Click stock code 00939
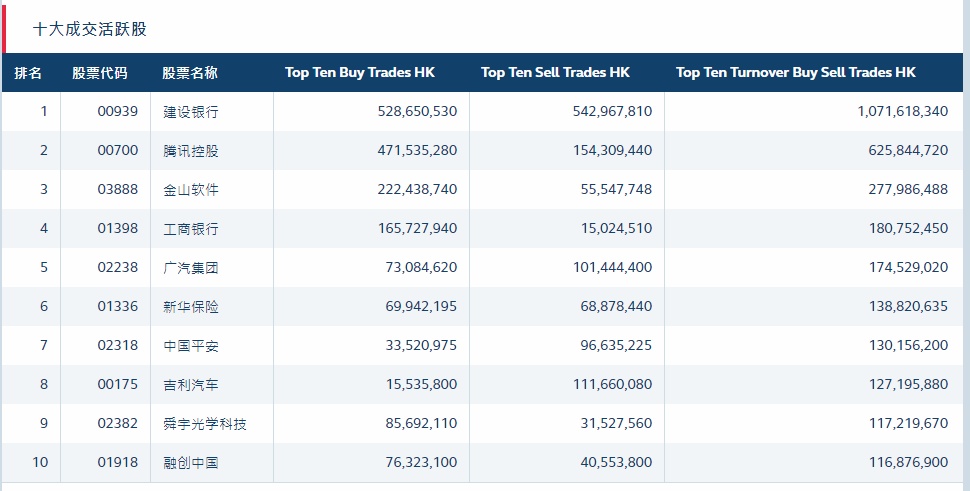970x491 pixels. (118, 112)
